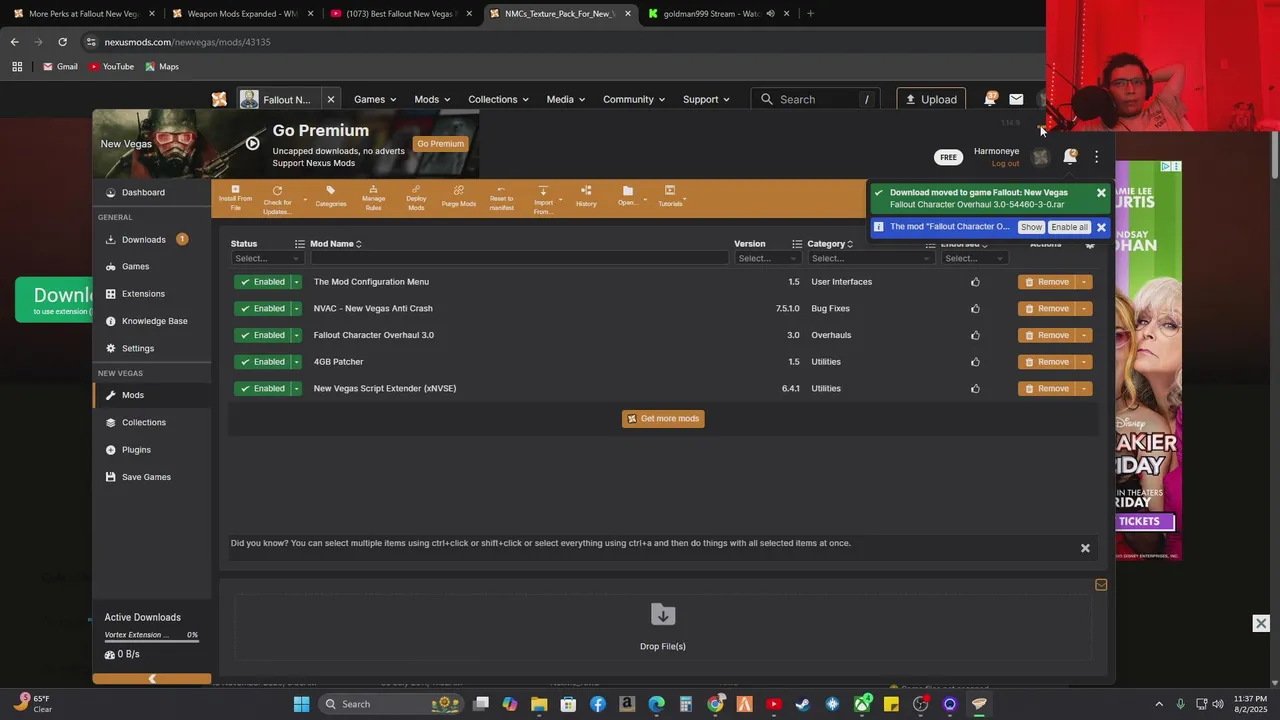Toggle Enabled status for New Vegas Script Extender
The width and height of the screenshot is (1280, 720).
click(262, 388)
